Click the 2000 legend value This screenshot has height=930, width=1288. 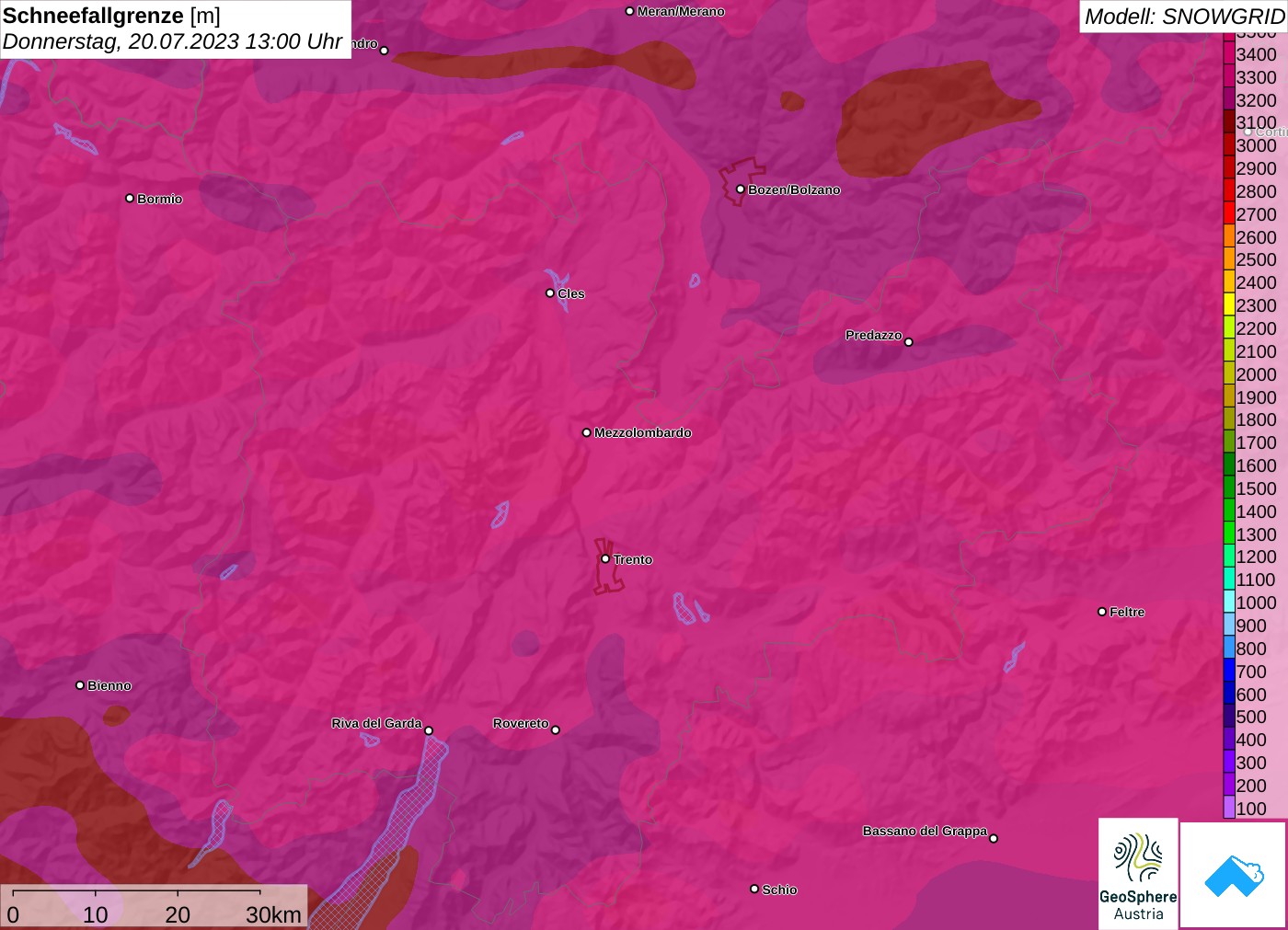tap(1256, 373)
